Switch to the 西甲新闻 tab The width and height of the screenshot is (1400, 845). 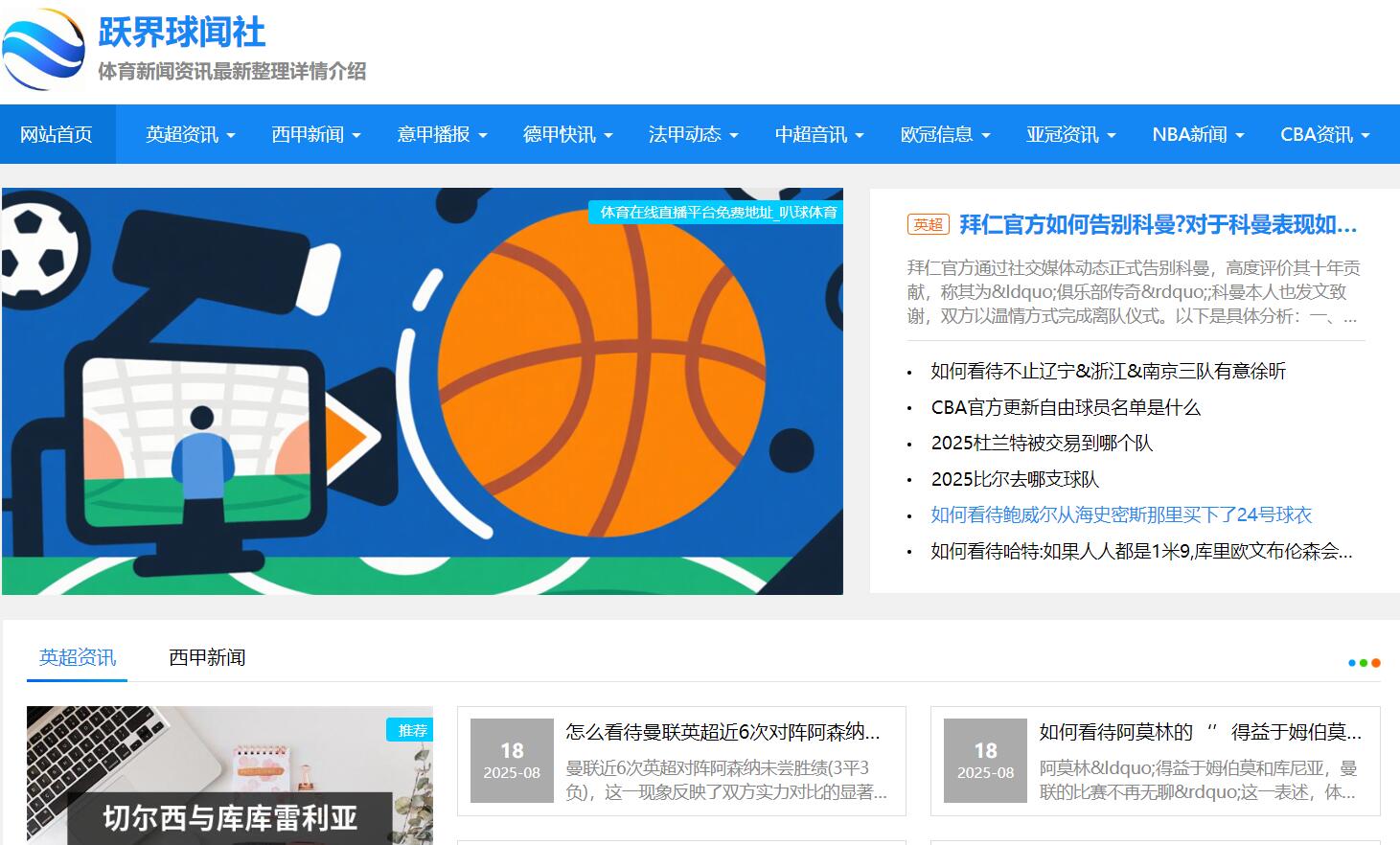point(207,657)
